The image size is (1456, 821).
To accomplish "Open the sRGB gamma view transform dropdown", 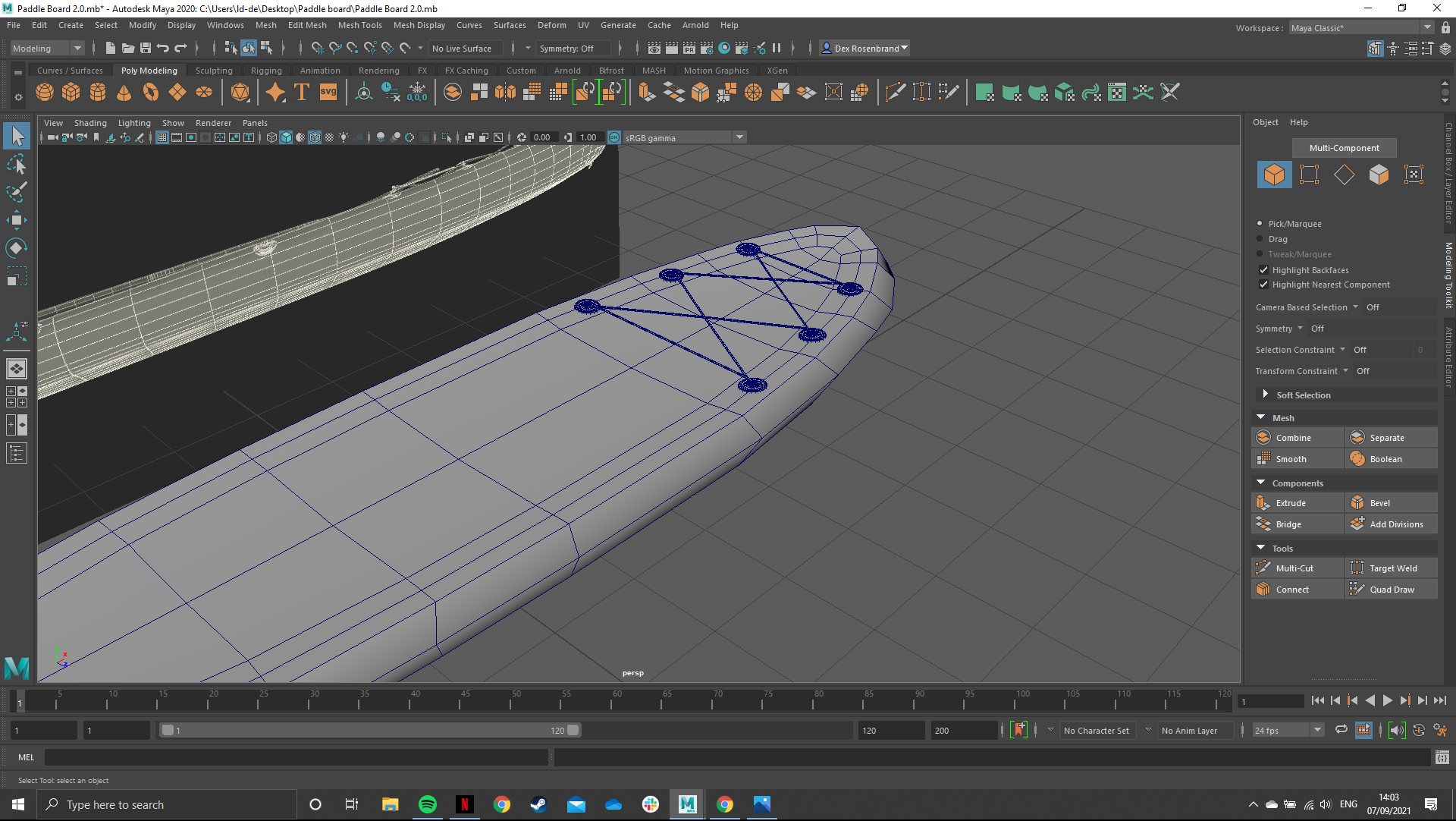I will pyautogui.click(x=739, y=137).
